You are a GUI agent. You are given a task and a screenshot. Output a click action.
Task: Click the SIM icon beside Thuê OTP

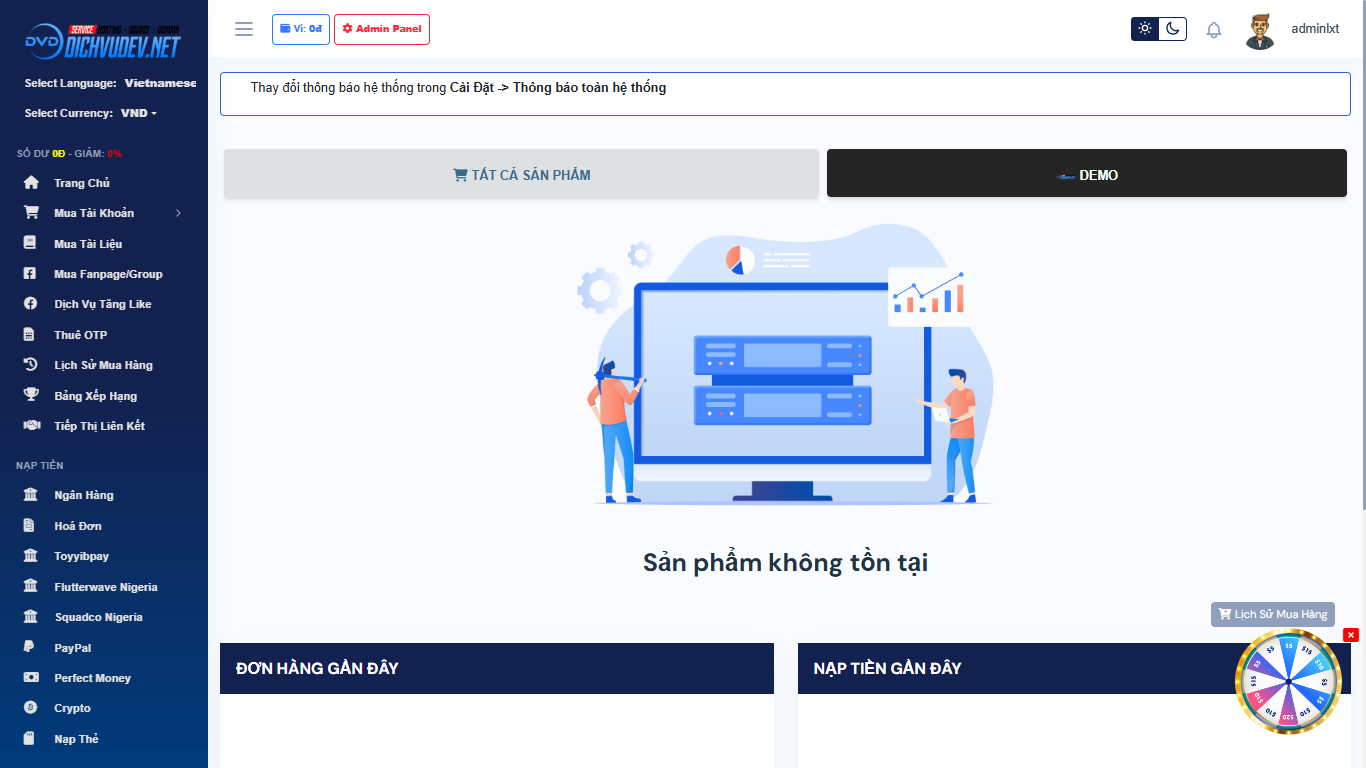click(31, 335)
